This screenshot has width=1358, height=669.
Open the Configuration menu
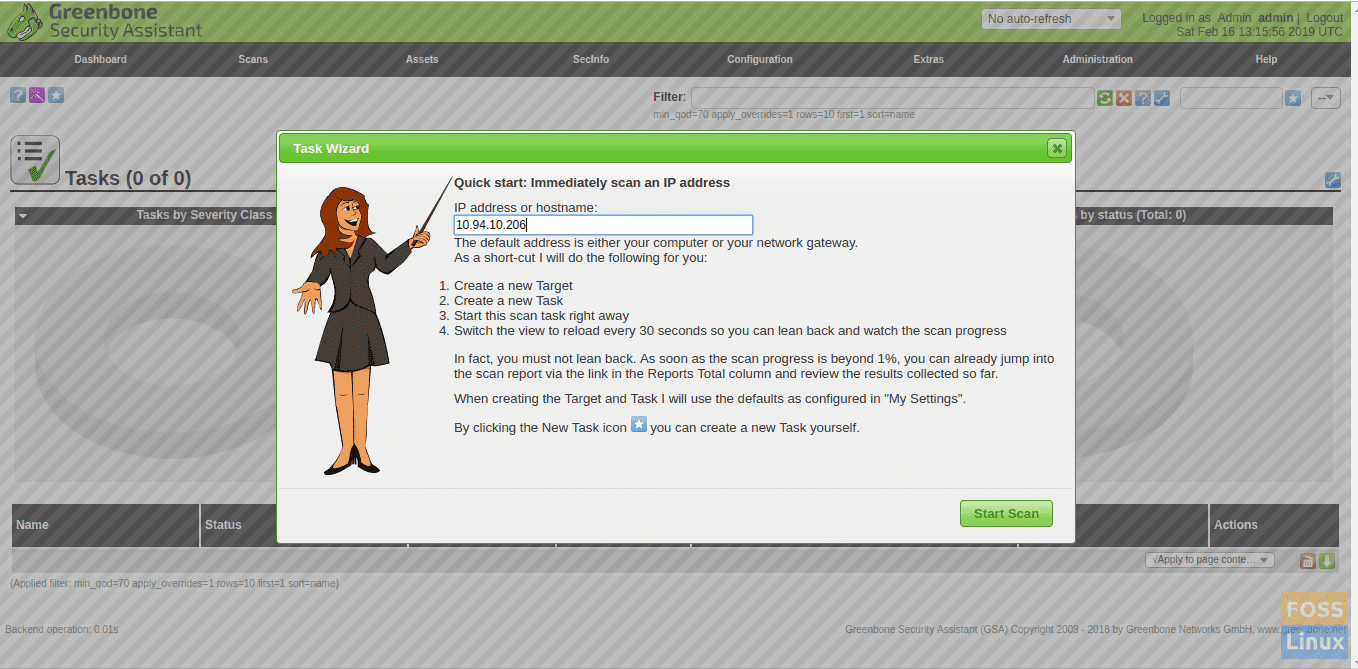pos(760,59)
